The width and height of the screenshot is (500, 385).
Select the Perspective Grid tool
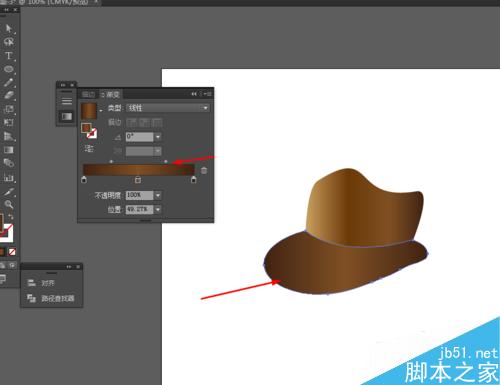click(x=9, y=136)
